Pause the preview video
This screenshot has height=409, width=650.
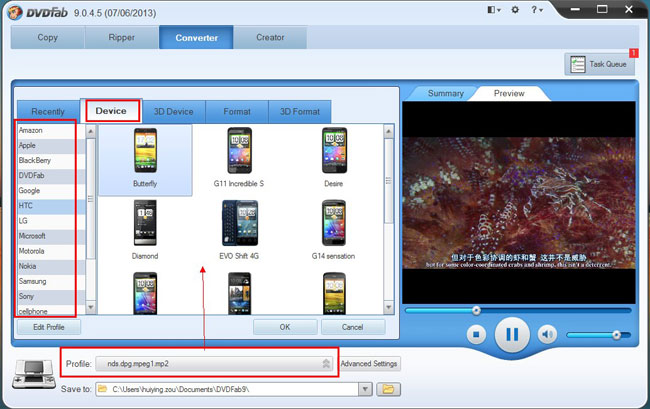pos(512,334)
